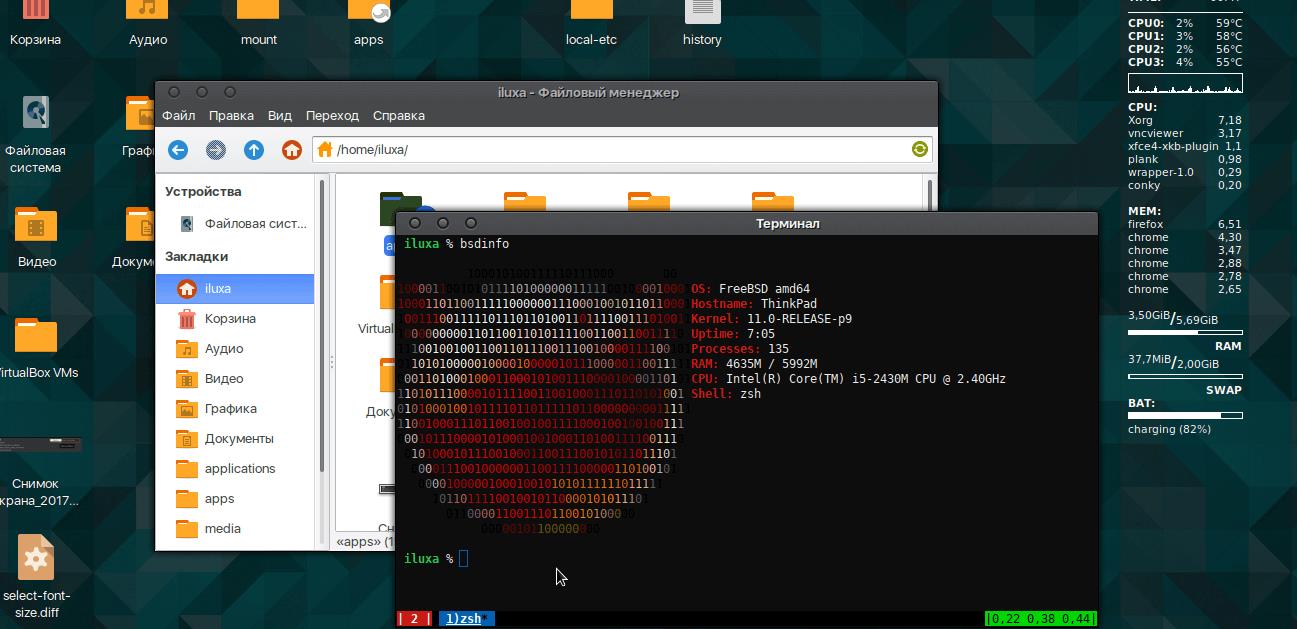1297x629 pixels.
Task: Open Корзина bookmark in the file manager sidebar
Action: 236,318
